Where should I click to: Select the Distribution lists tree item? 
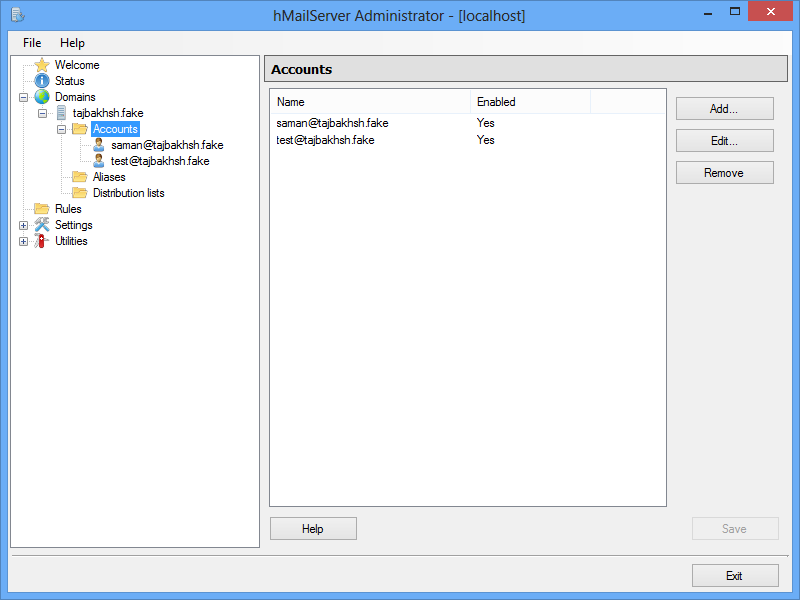coord(129,192)
